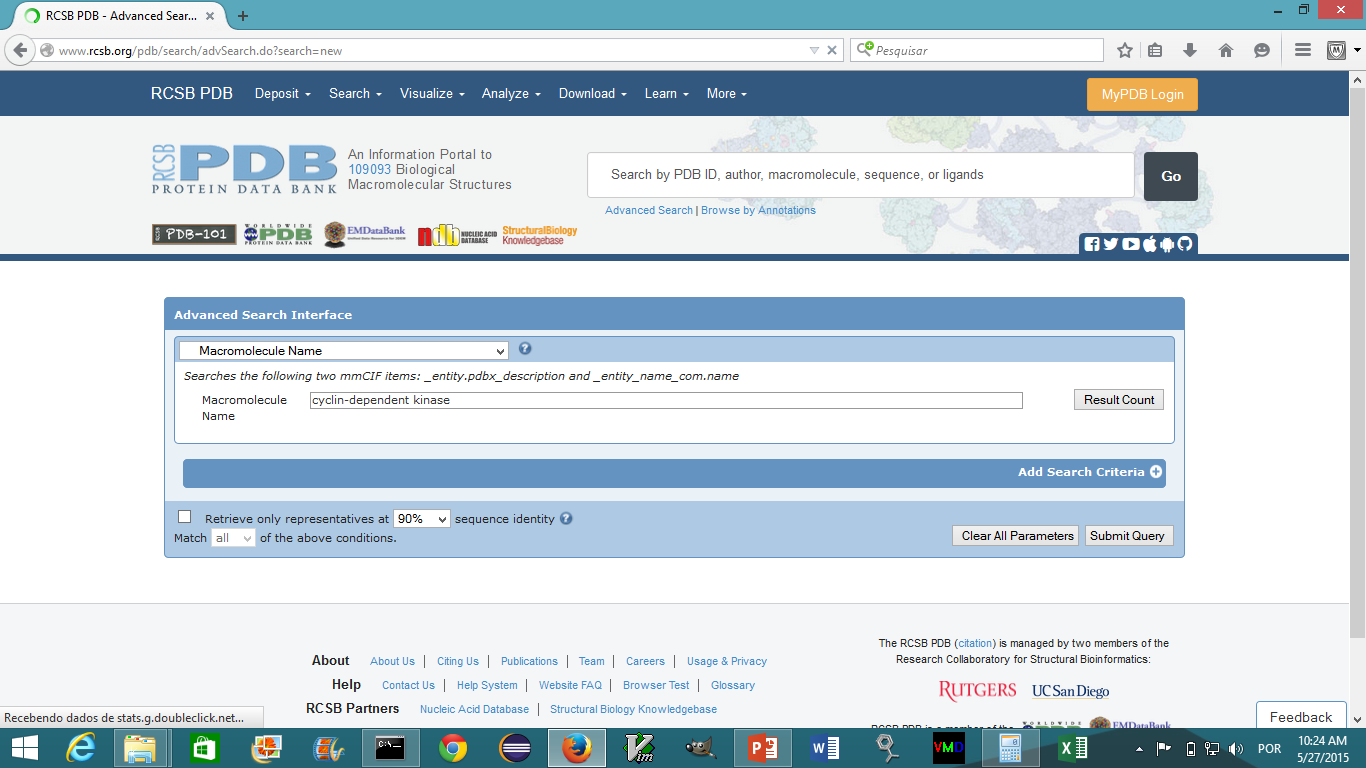Click the main PDB ID search box
Screen dimensions: 1366x768
[x=861, y=175]
